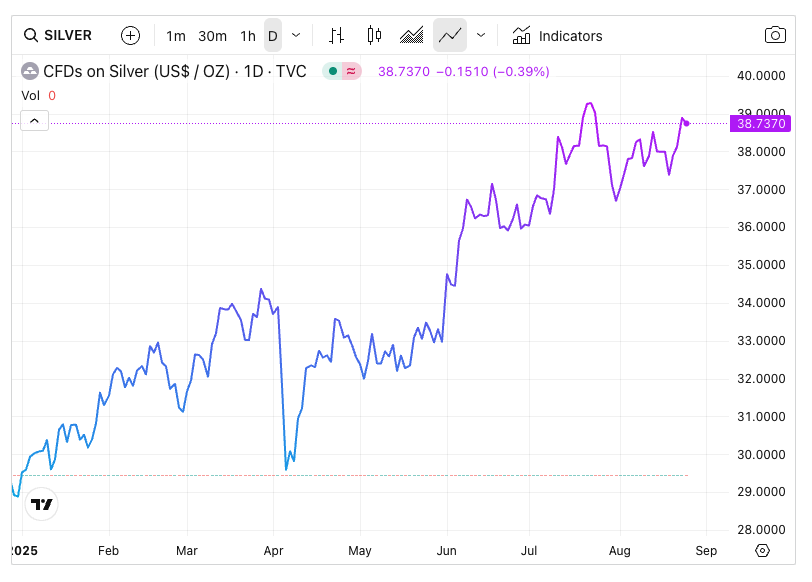Click the Aug label on time axis
The image size is (812, 582).
(619, 550)
